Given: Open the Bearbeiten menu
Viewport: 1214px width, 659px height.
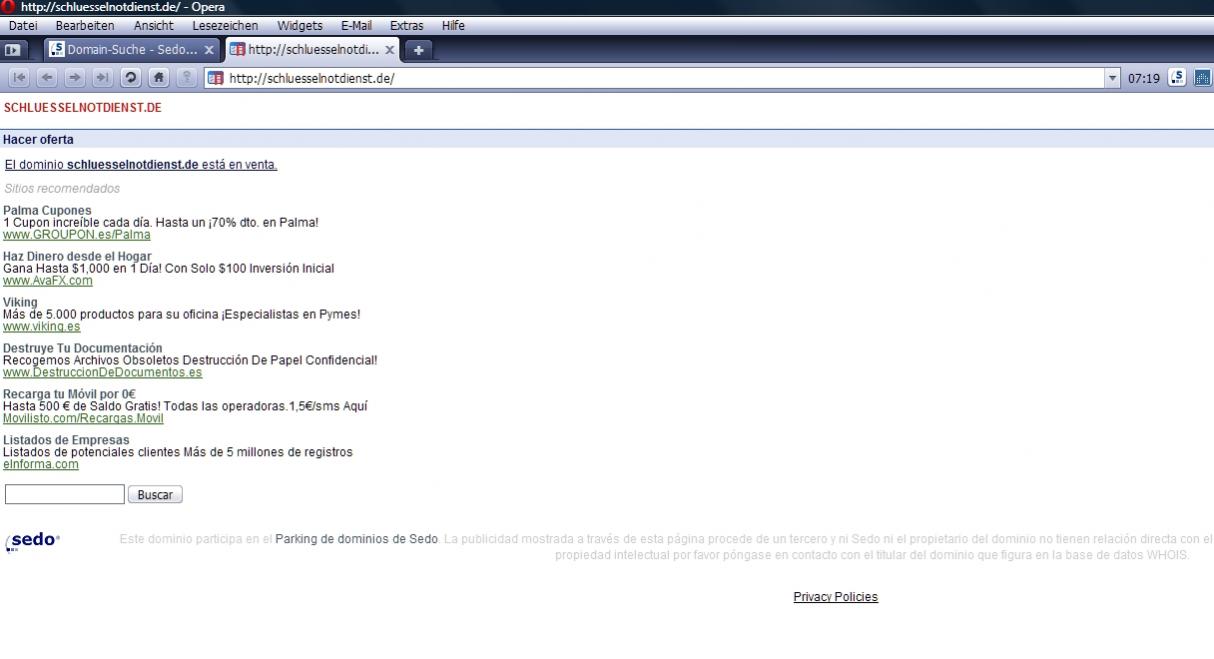Looking at the screenshot, I should point(85,25).
